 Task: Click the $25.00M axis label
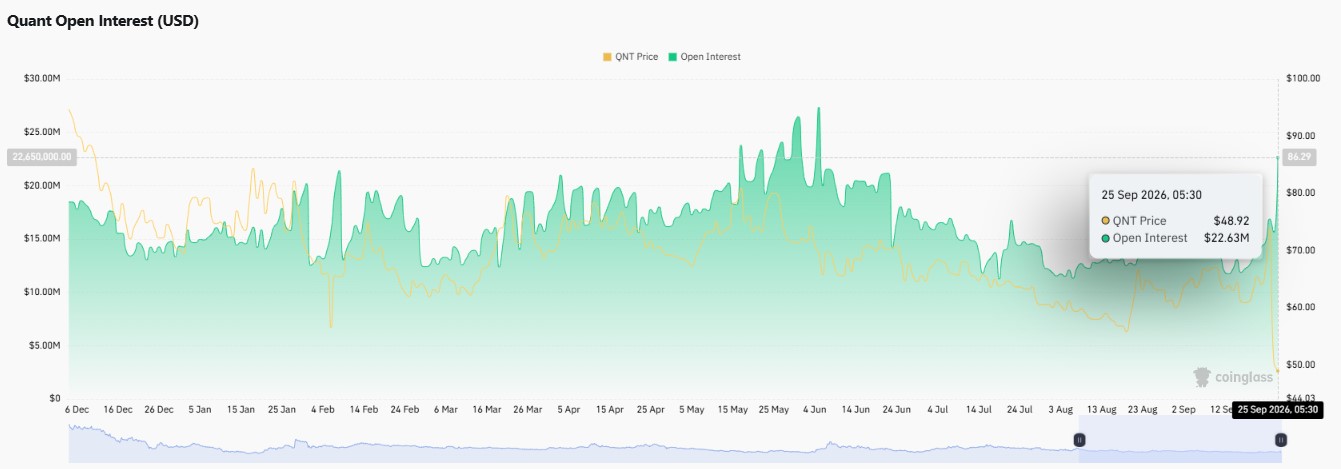point(42,132)
